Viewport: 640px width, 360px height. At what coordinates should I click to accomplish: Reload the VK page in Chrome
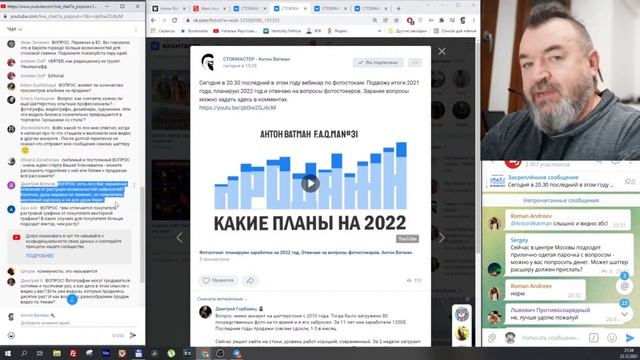point(175,20)
